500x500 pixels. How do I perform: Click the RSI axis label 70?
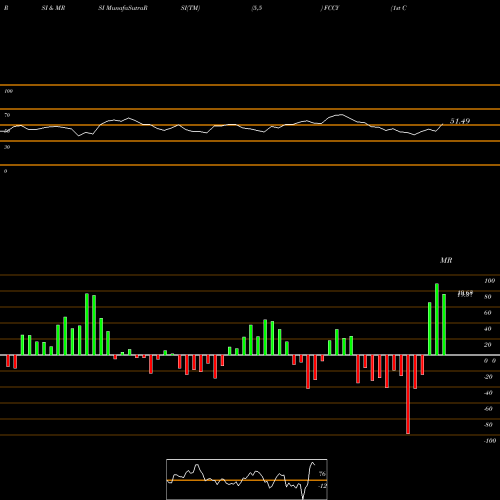tap(7, 115)
